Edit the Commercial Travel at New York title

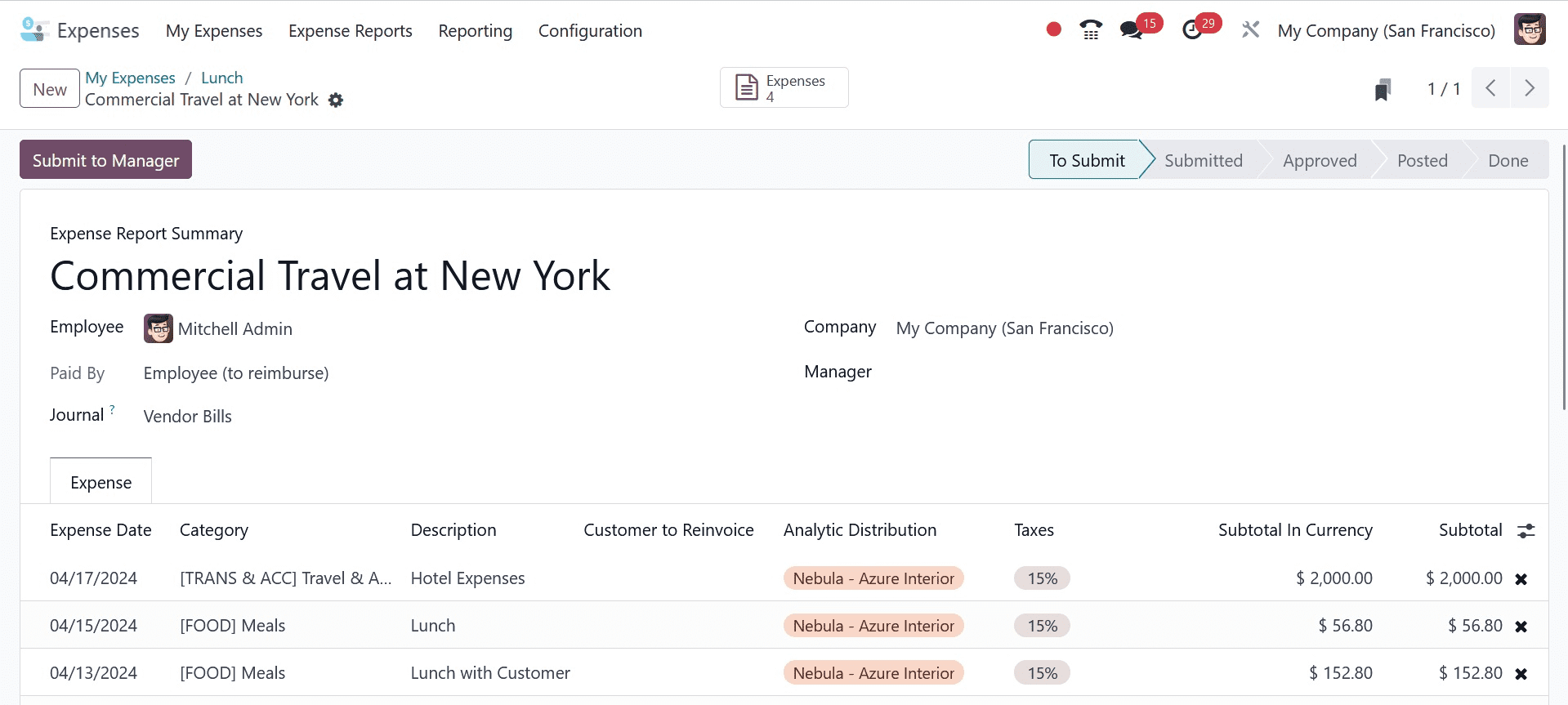(x=330, y=276)
